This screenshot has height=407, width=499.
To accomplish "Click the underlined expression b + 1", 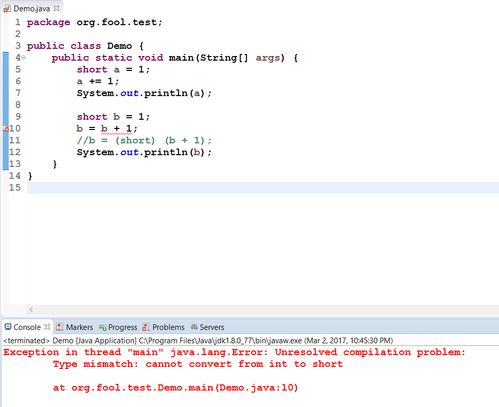I will [117, 129].
